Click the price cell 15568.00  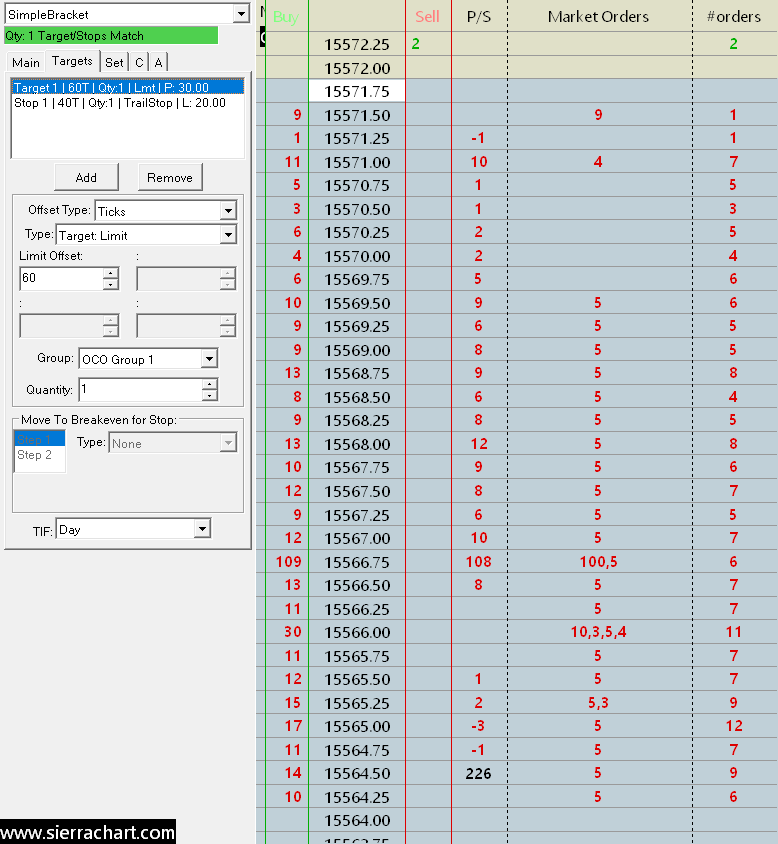(357, 444)
